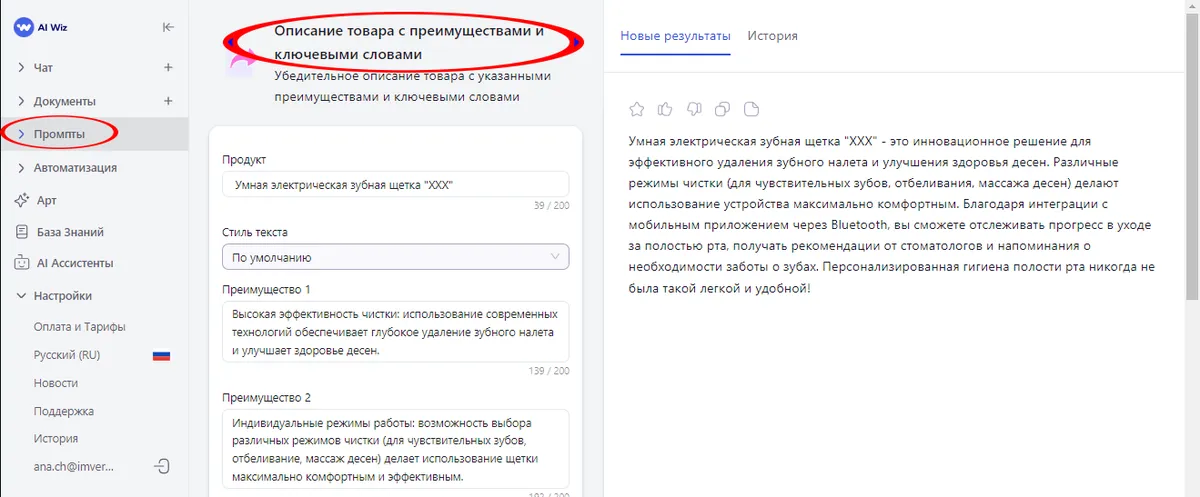Click the AI Wiz logo icon

(23, 27)
